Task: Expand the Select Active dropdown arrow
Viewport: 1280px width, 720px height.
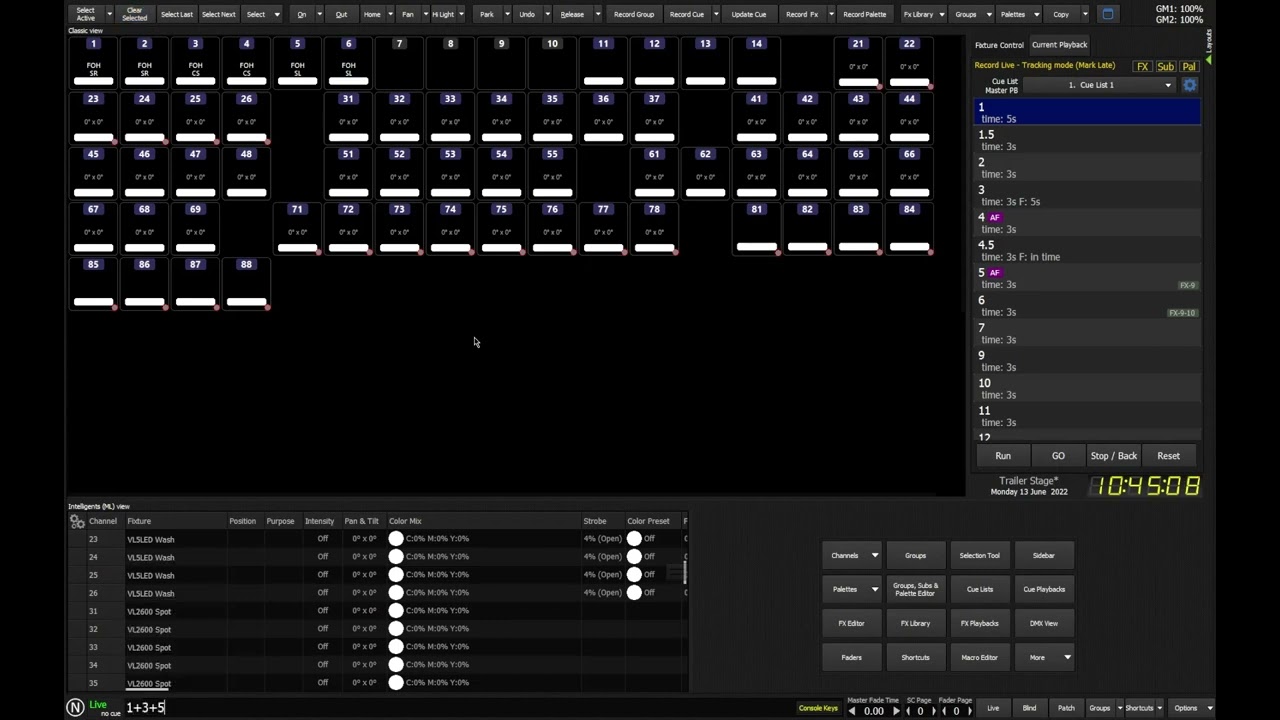Action: click(x=110, y=14)
